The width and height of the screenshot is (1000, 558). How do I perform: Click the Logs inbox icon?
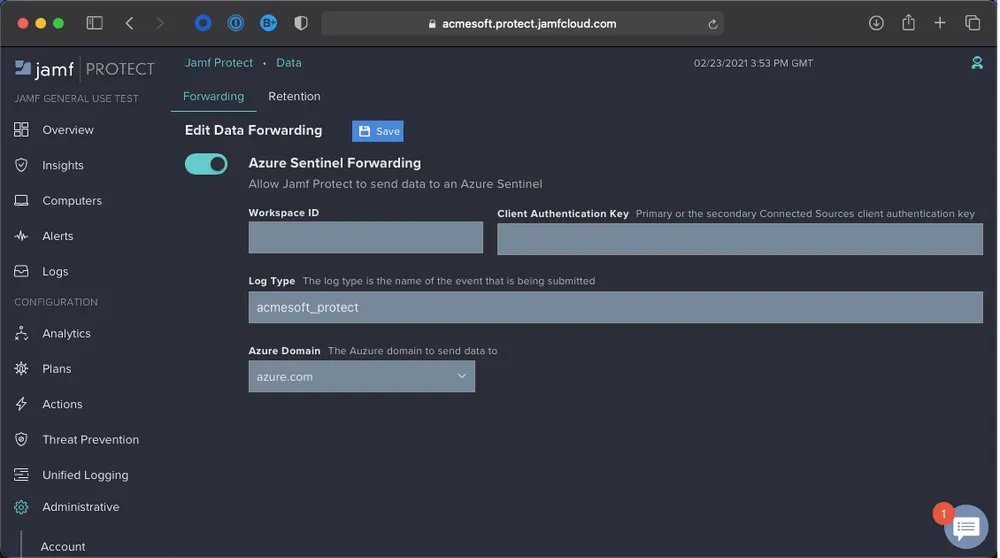pos(21,271)
